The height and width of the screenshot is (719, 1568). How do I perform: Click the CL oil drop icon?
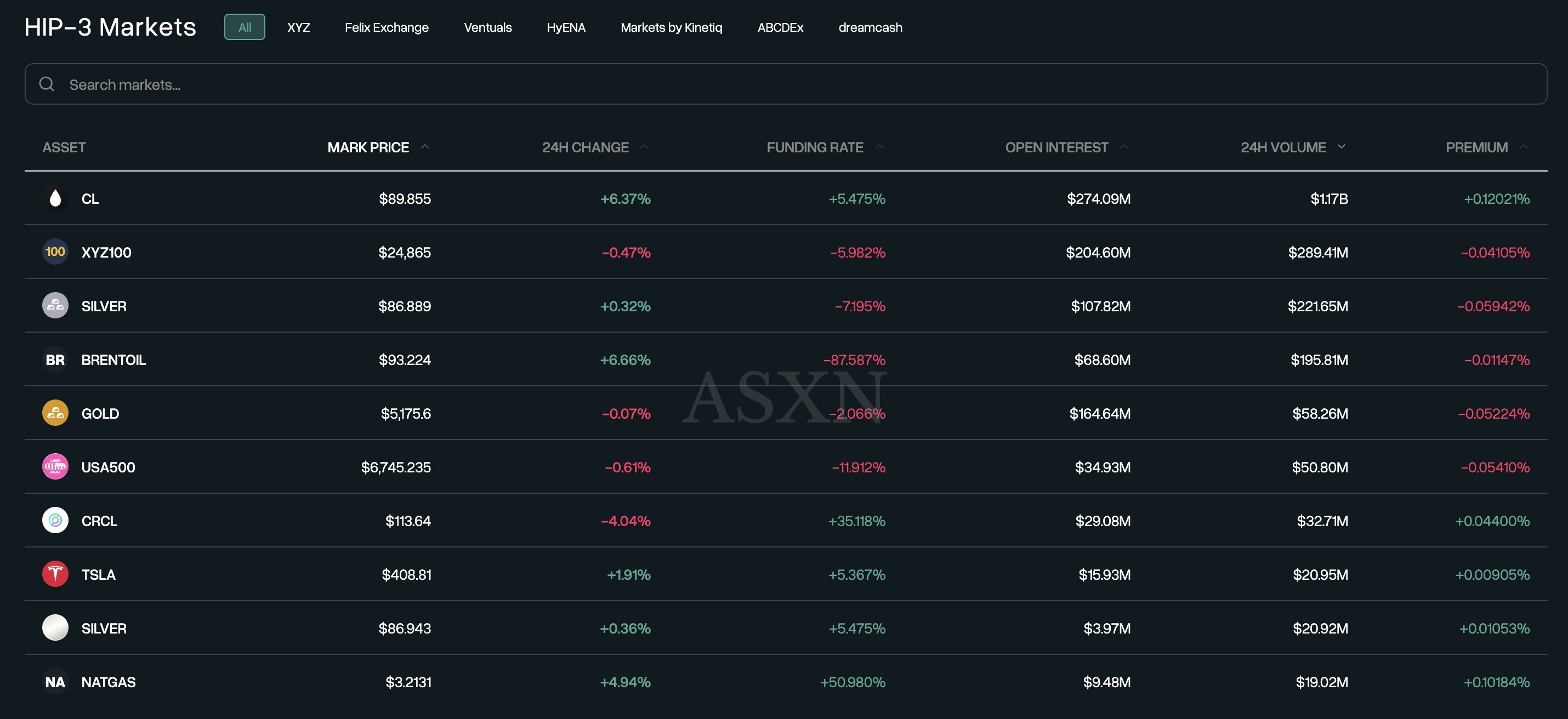55,198
